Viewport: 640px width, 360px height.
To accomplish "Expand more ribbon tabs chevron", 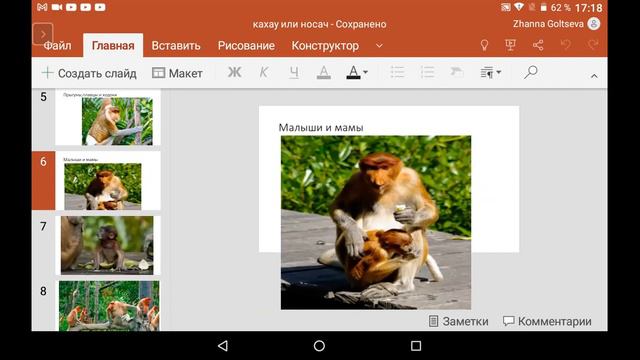I will click(x=379, y=46).
